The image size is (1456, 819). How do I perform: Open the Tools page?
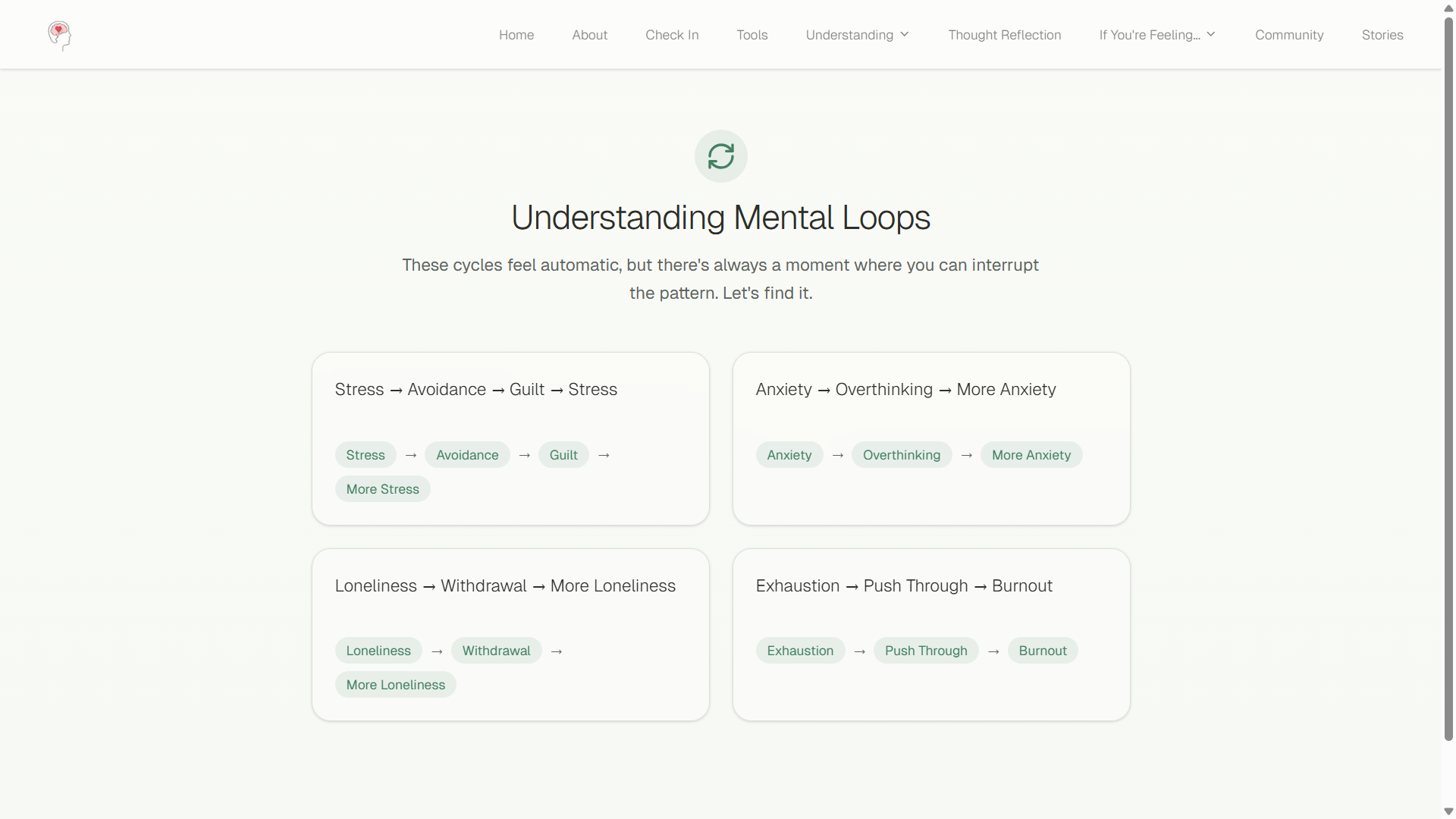[x=752, y=35]
